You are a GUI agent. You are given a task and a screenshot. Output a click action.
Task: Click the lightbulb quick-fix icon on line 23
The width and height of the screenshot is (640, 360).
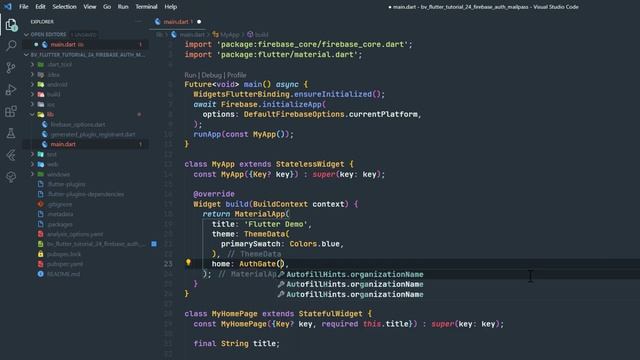pos(188,262)
